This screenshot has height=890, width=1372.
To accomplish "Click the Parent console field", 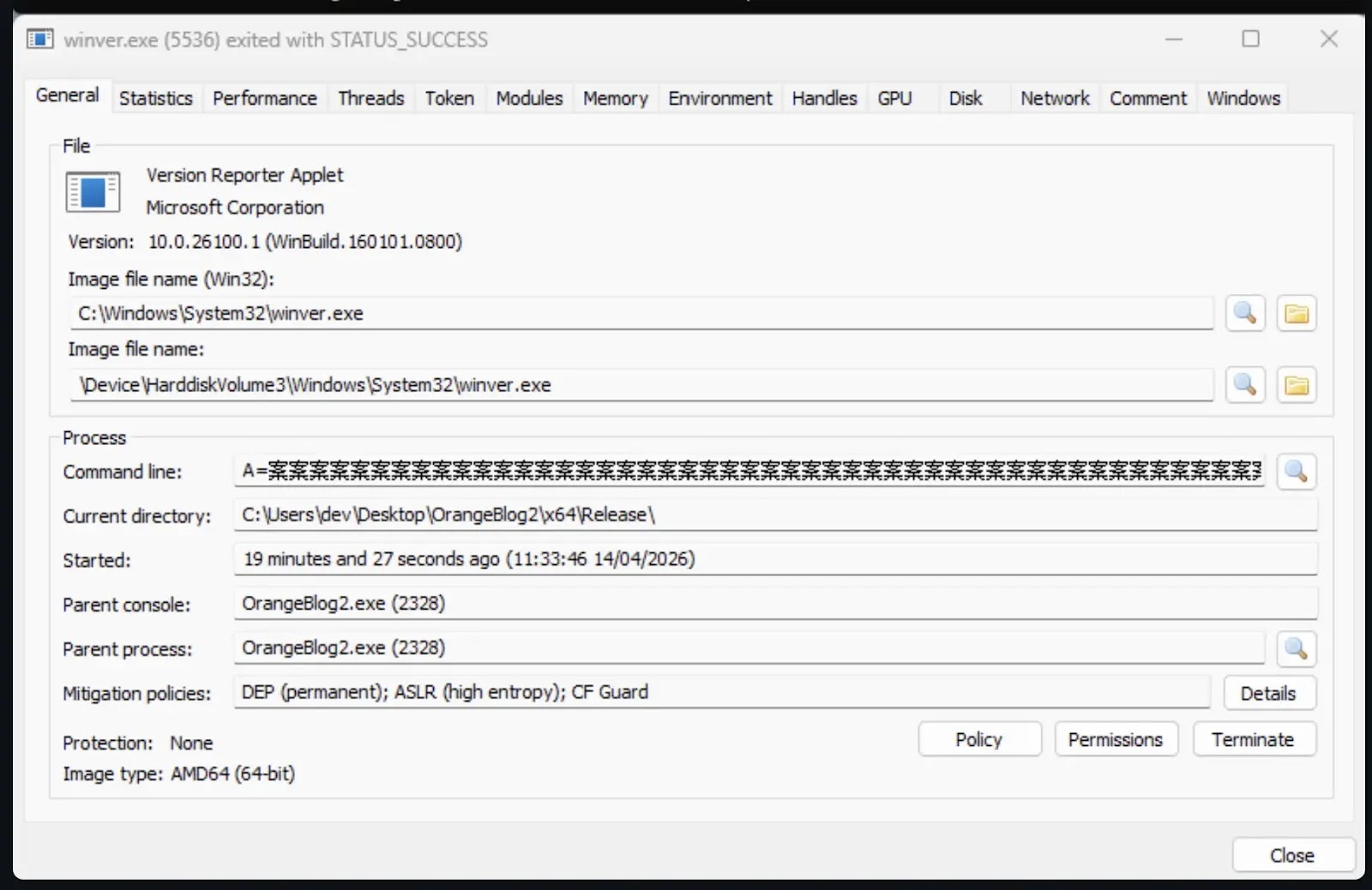I will pos(775,604).
